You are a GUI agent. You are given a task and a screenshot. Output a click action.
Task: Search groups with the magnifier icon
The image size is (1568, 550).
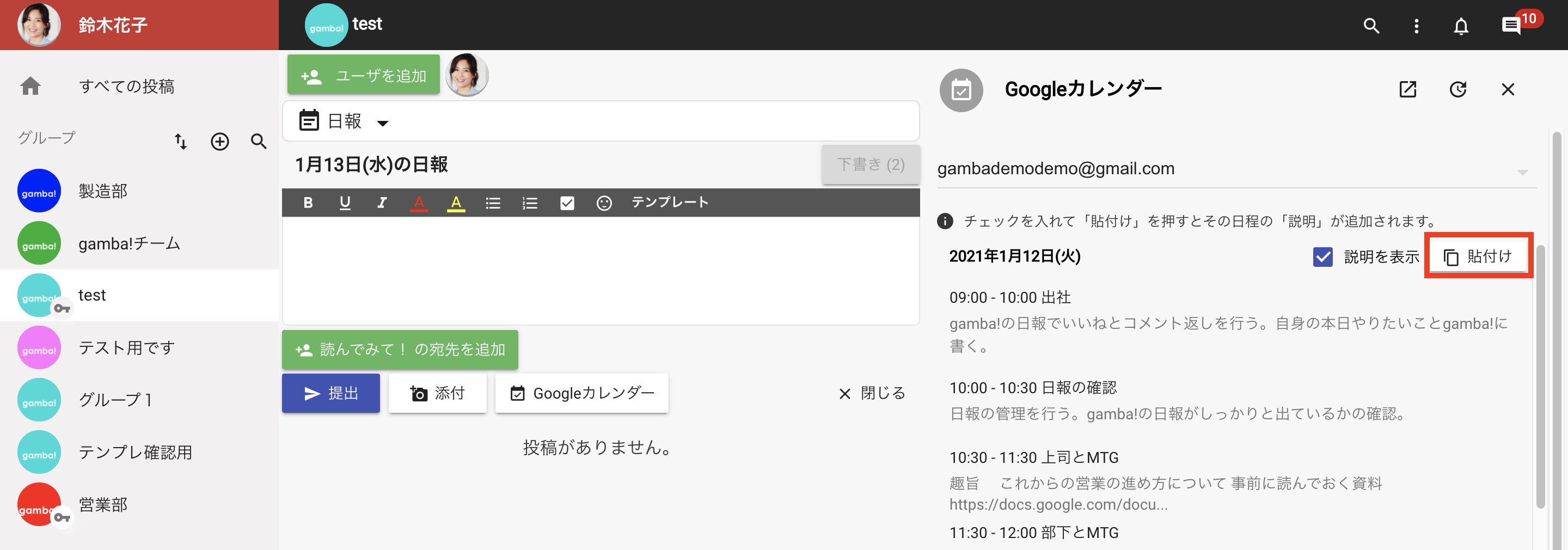click(x=259, y=141)
